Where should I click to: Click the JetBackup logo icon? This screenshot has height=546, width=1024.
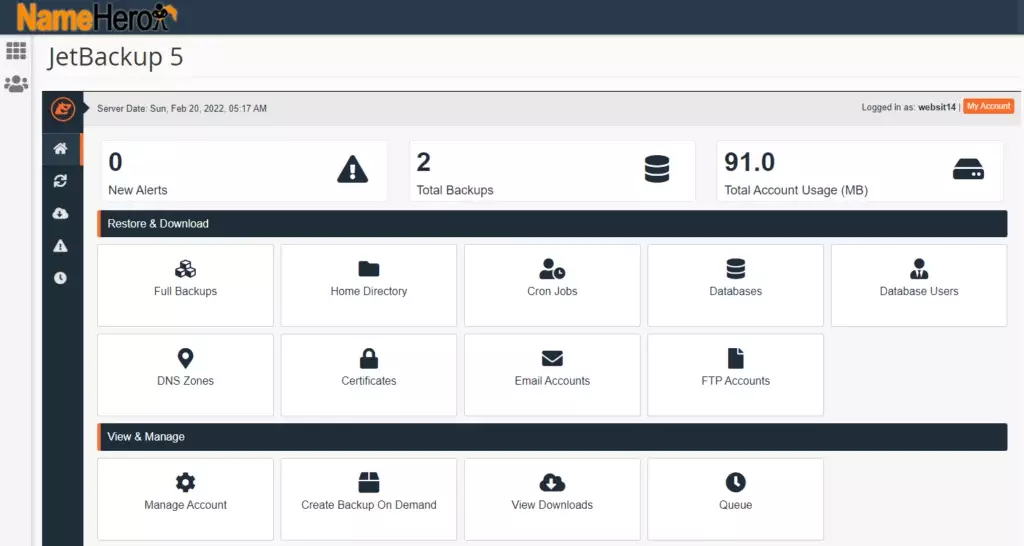point(63,108)
